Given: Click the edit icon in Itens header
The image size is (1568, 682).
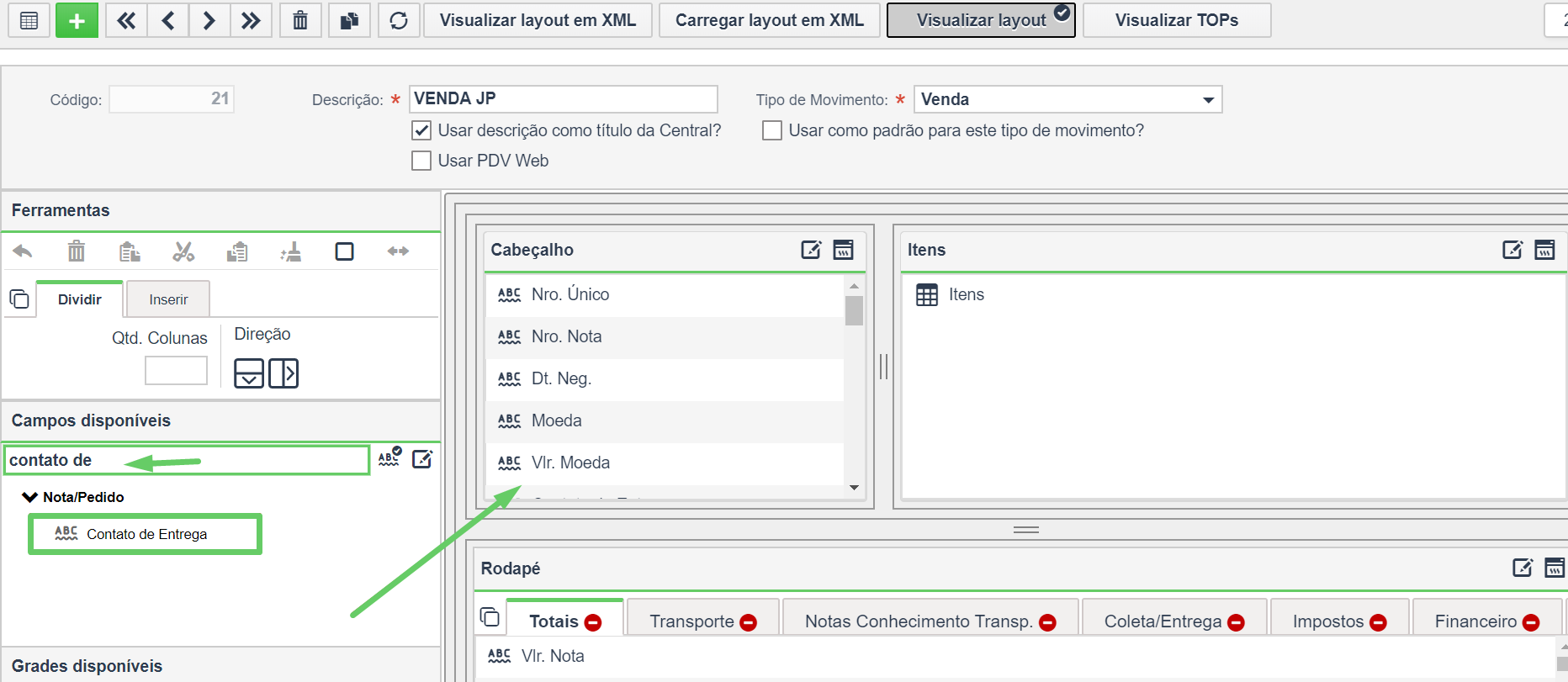Looking at the screenshot, I should 1512,250.
